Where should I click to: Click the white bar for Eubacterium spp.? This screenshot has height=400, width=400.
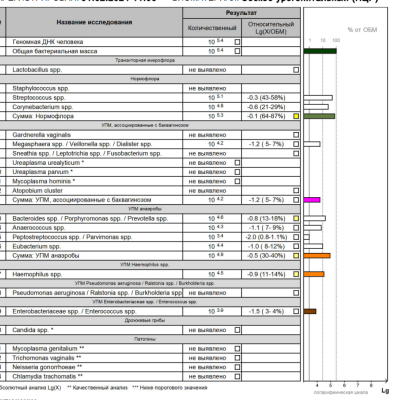[x=313, y=246]
